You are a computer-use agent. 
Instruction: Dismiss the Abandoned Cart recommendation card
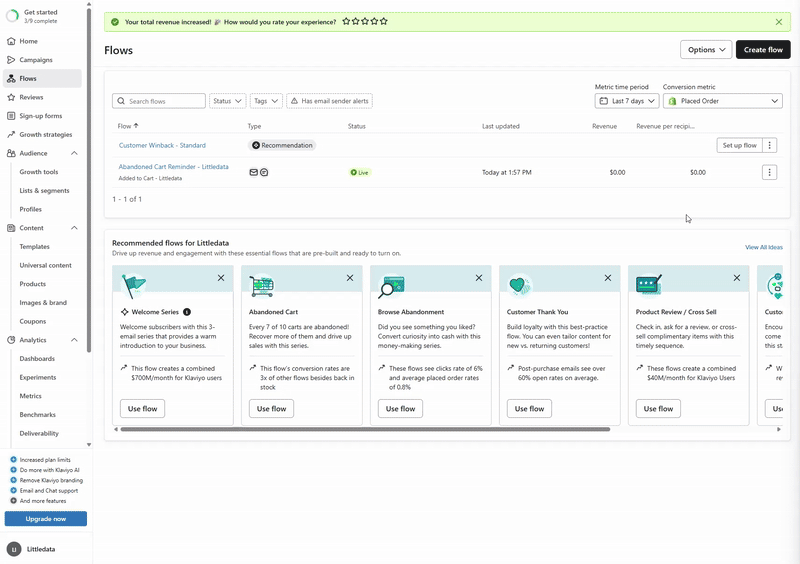click(x=350, y=278)
